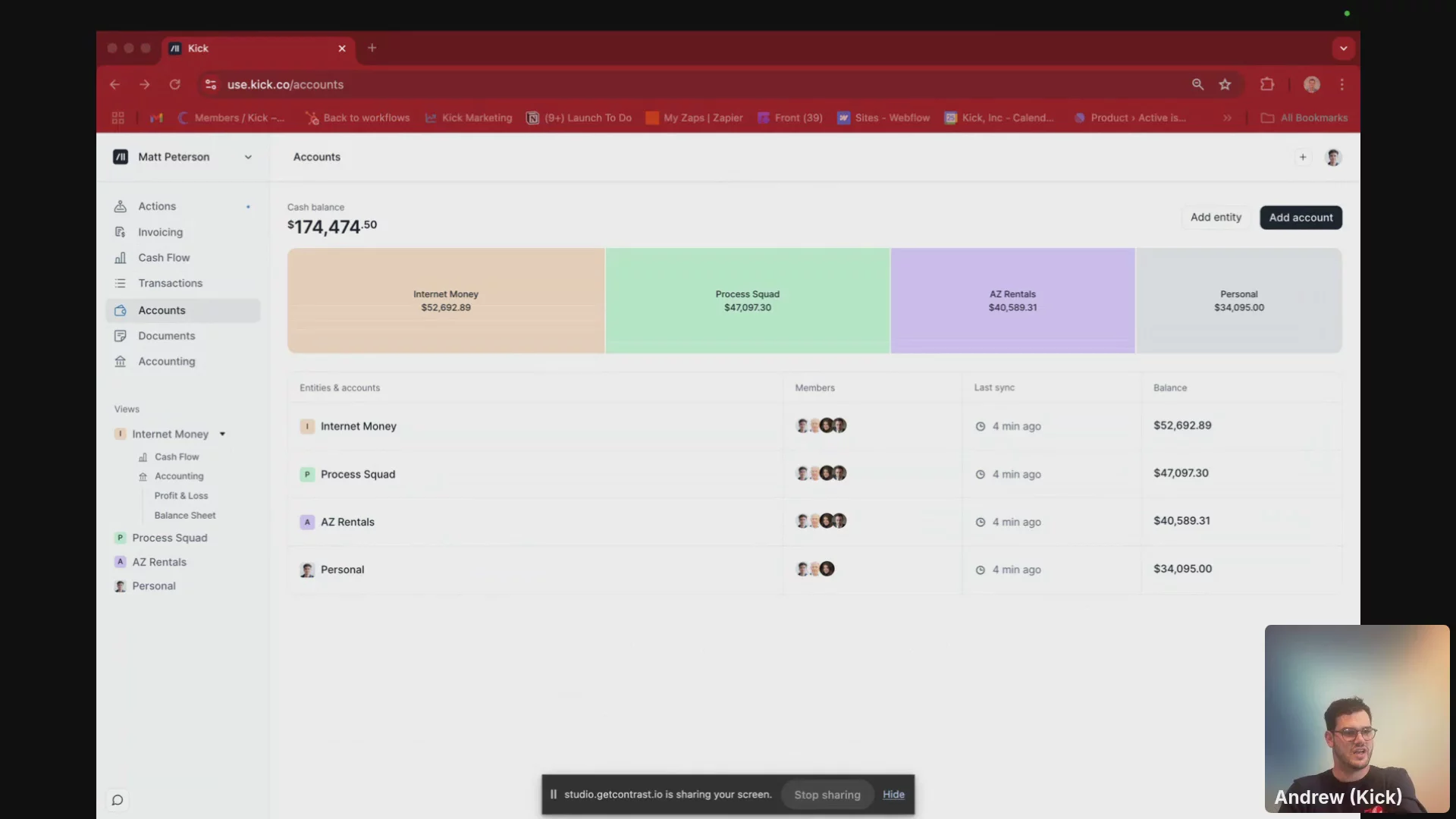This screenshot has width=1456, height=819.
Task: Open Documents in the sidebar
Action: [182, 336]
